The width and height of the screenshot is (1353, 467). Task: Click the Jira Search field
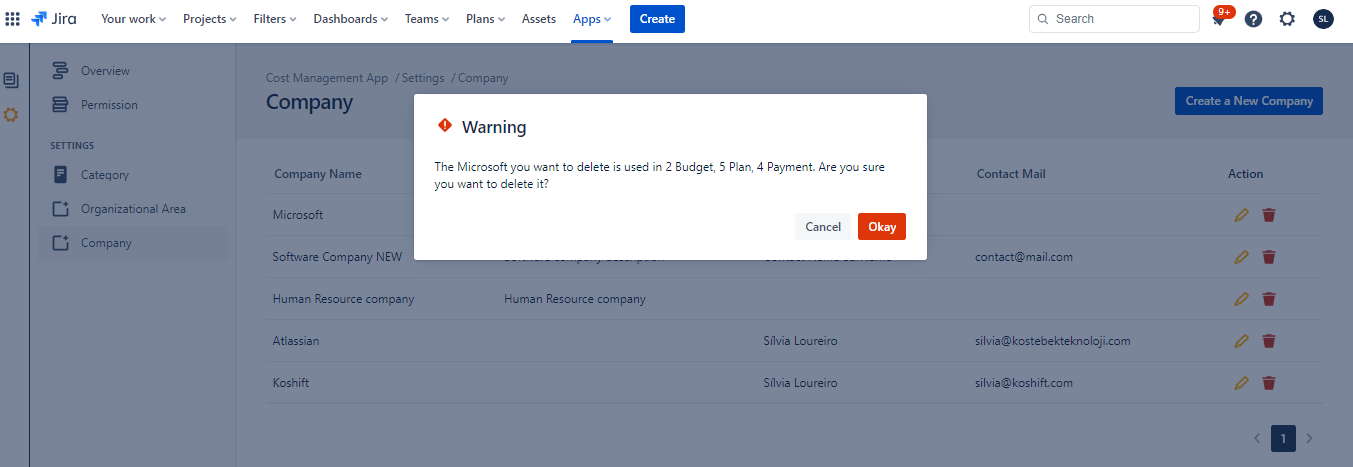pyautogui.click(x=1114, y=19)
